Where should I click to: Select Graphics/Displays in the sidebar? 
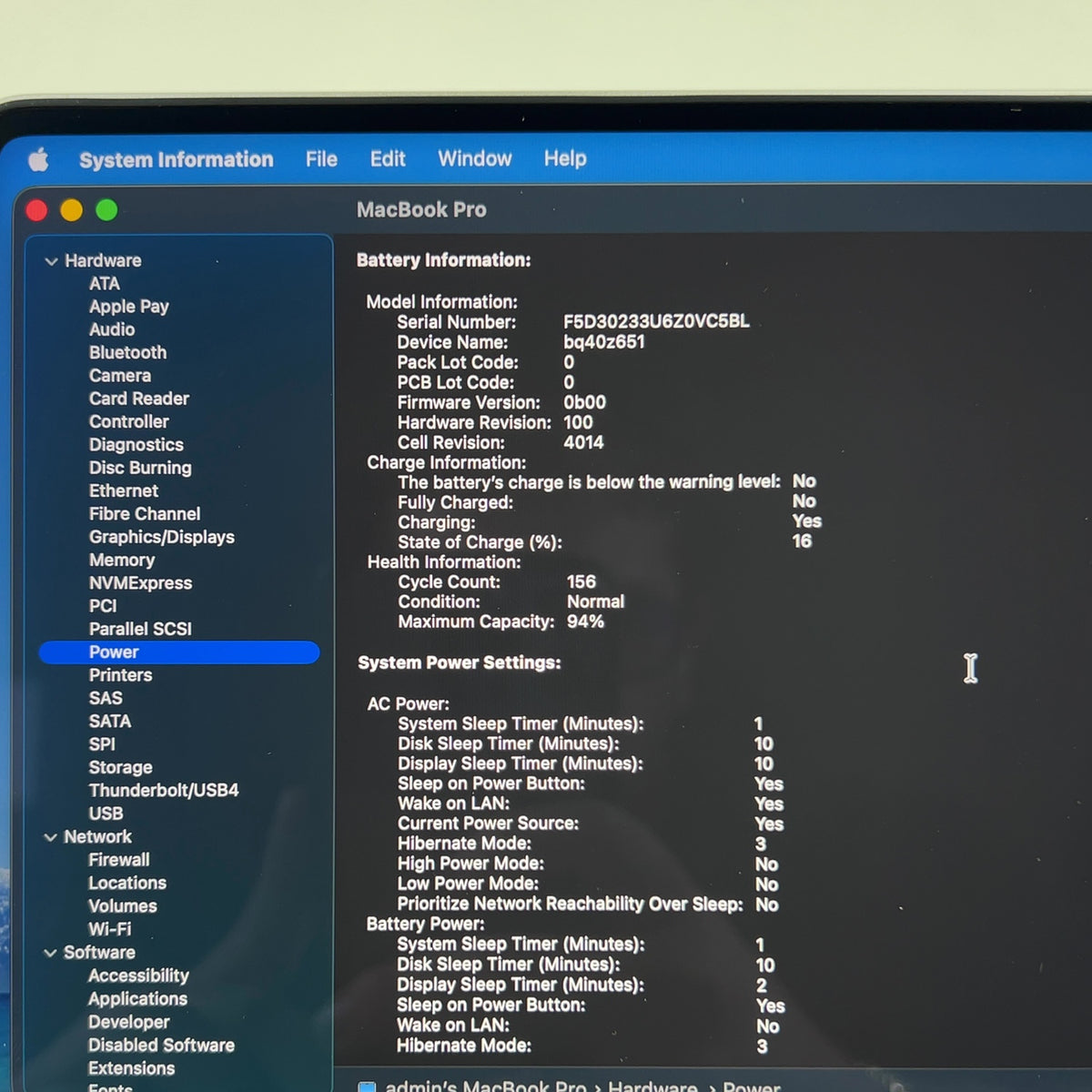pyautogui.click(x=162, y=537)
